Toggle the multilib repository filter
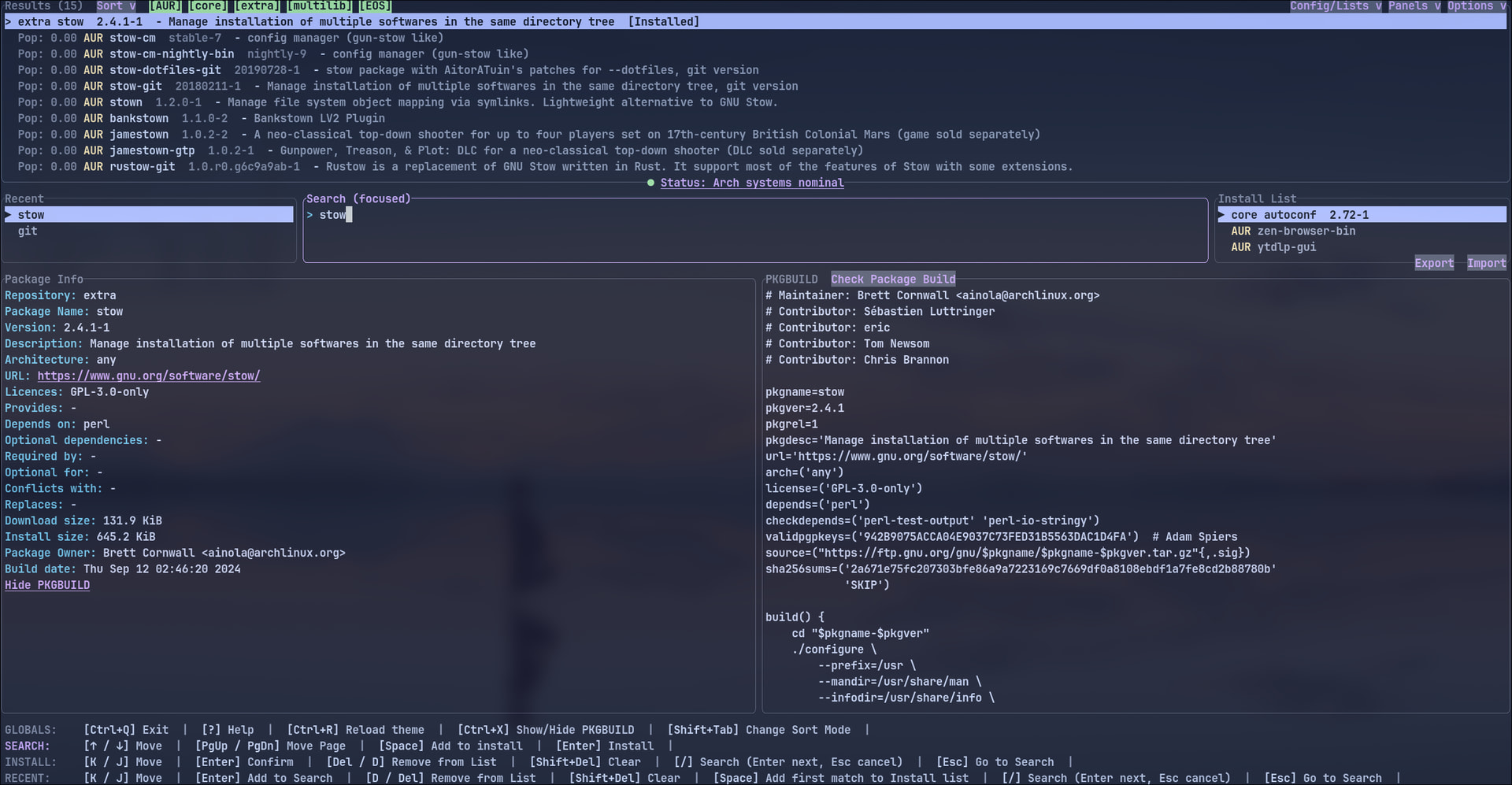 coord(319,6)
